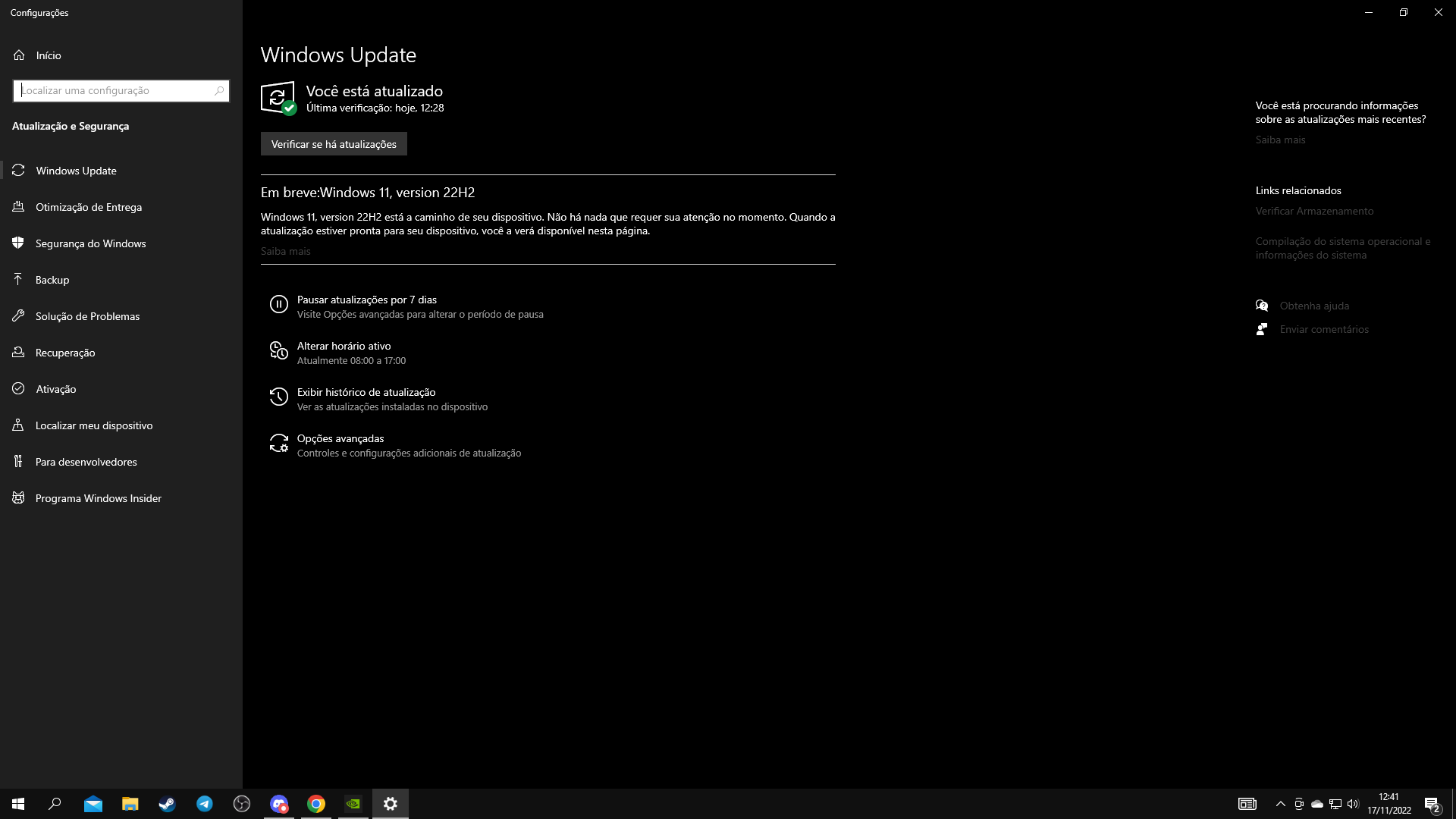
Task: Open news and interests tray icon
Action: (1247, 804)
